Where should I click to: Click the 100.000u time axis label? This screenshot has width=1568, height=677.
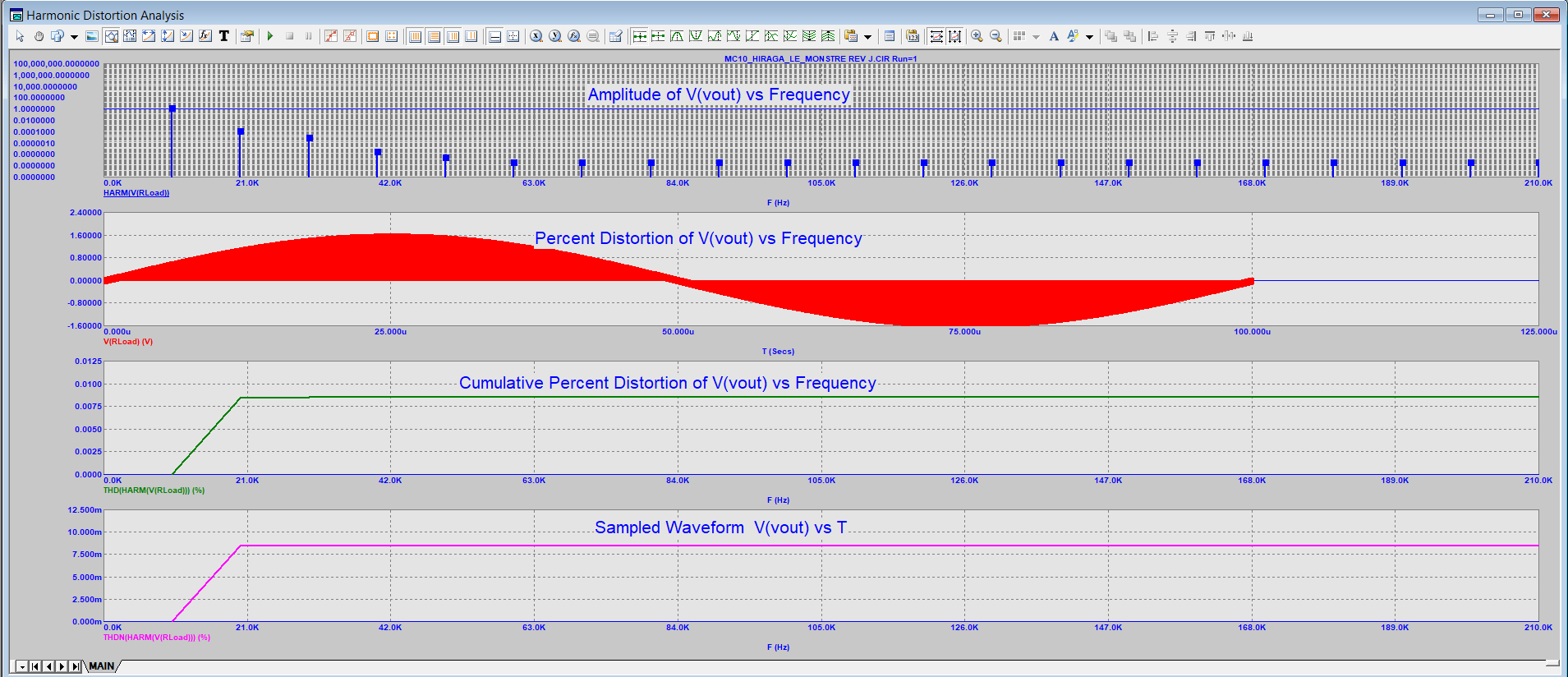[x=1252, y=332]
